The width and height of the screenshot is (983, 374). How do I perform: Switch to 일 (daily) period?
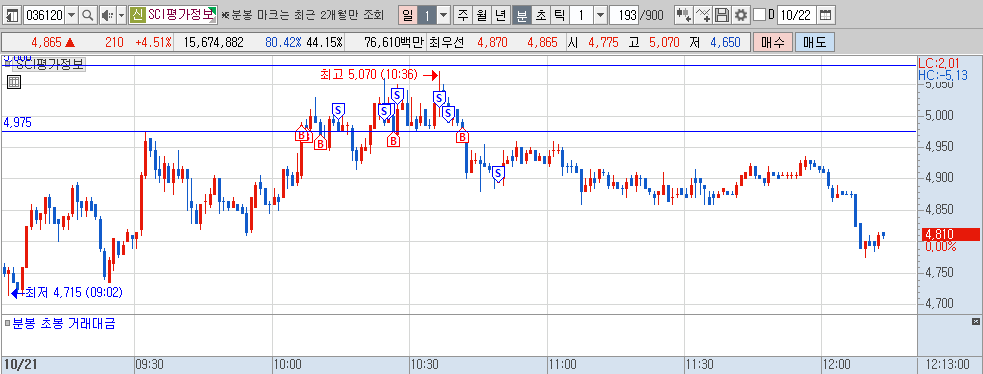click(408, 14)
